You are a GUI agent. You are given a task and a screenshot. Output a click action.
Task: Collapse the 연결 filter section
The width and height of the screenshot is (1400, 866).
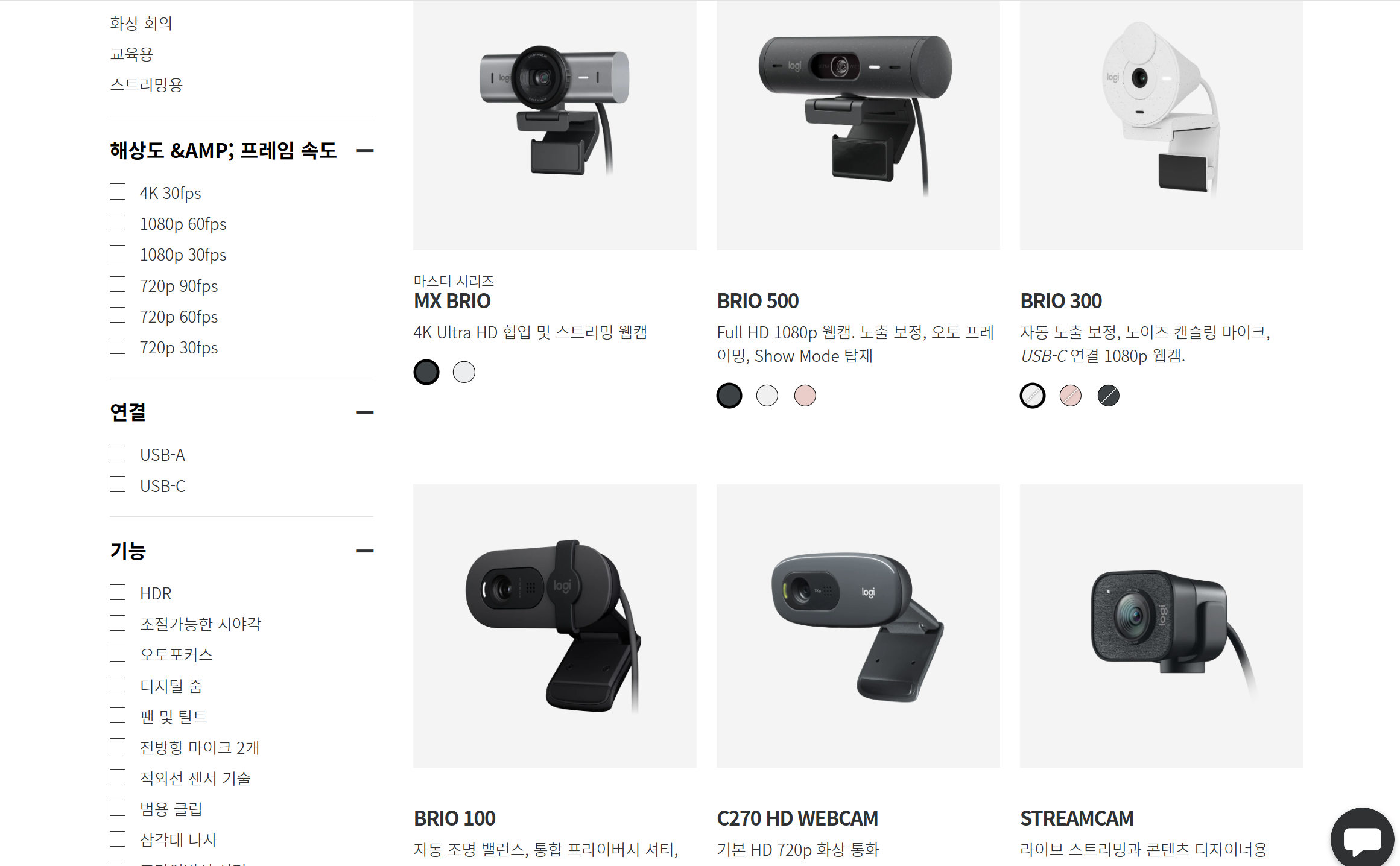(x=365, y=412)
